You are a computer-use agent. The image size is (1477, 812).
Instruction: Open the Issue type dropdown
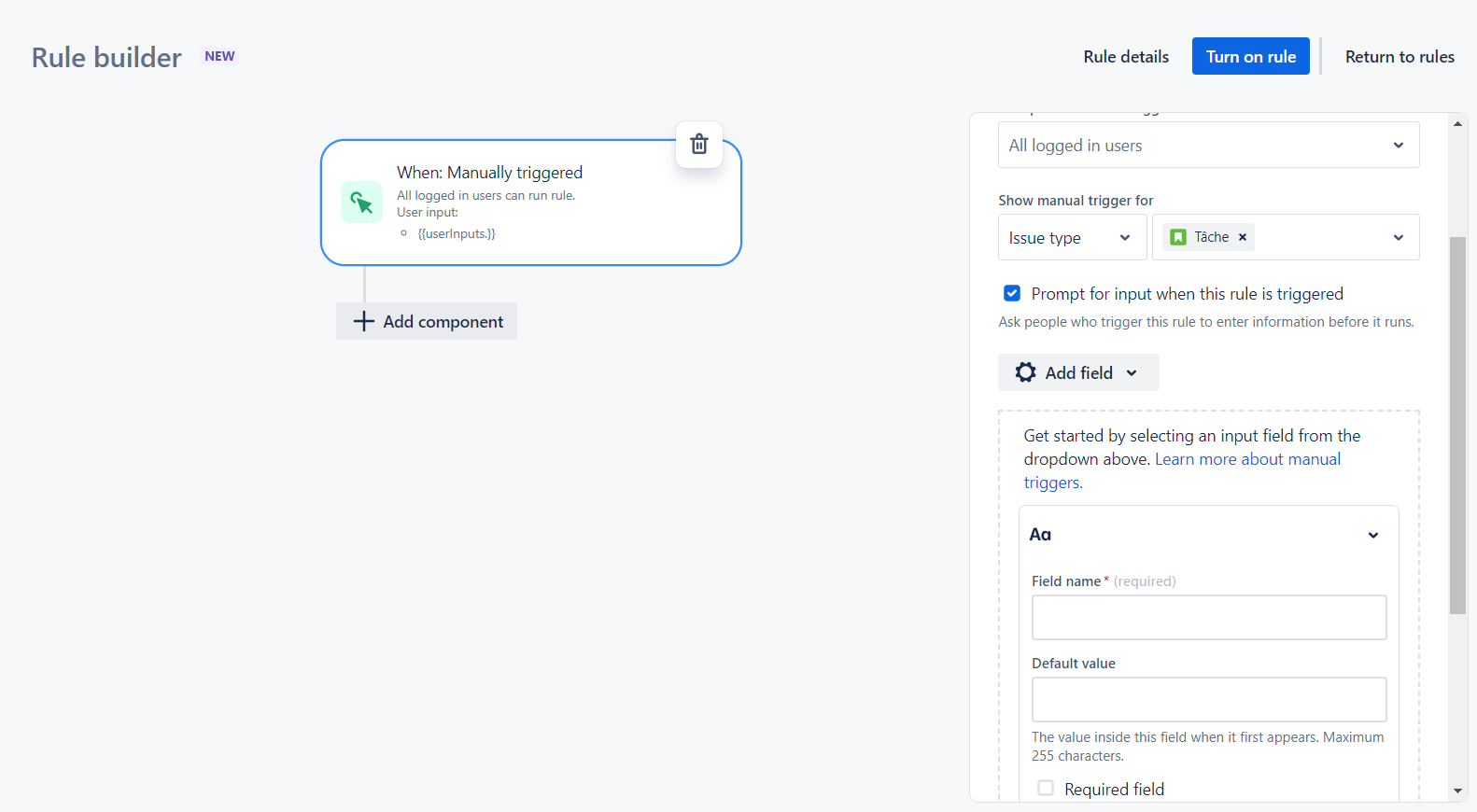(1072, 237)
